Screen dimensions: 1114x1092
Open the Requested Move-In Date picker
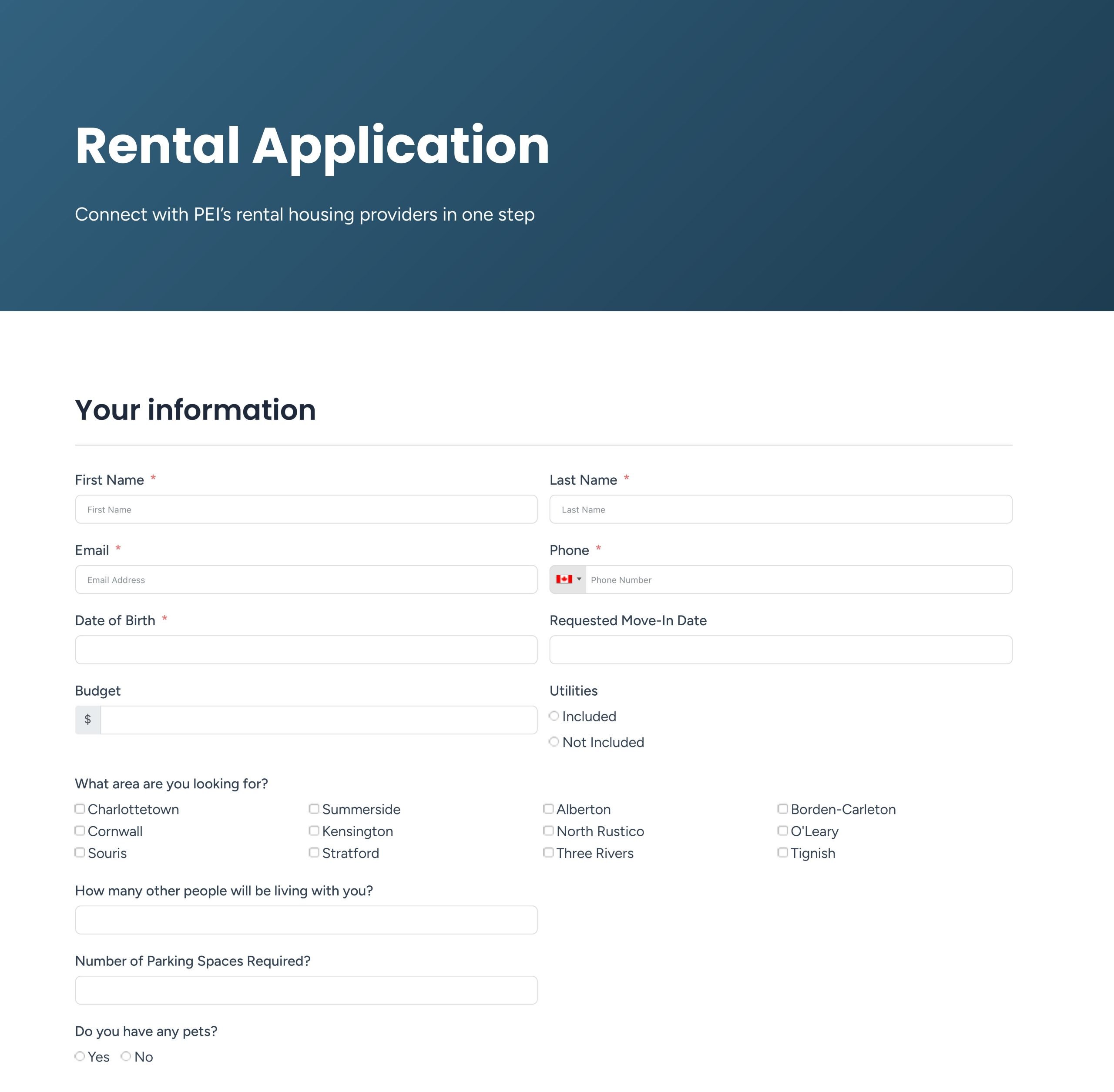point(780,650)
